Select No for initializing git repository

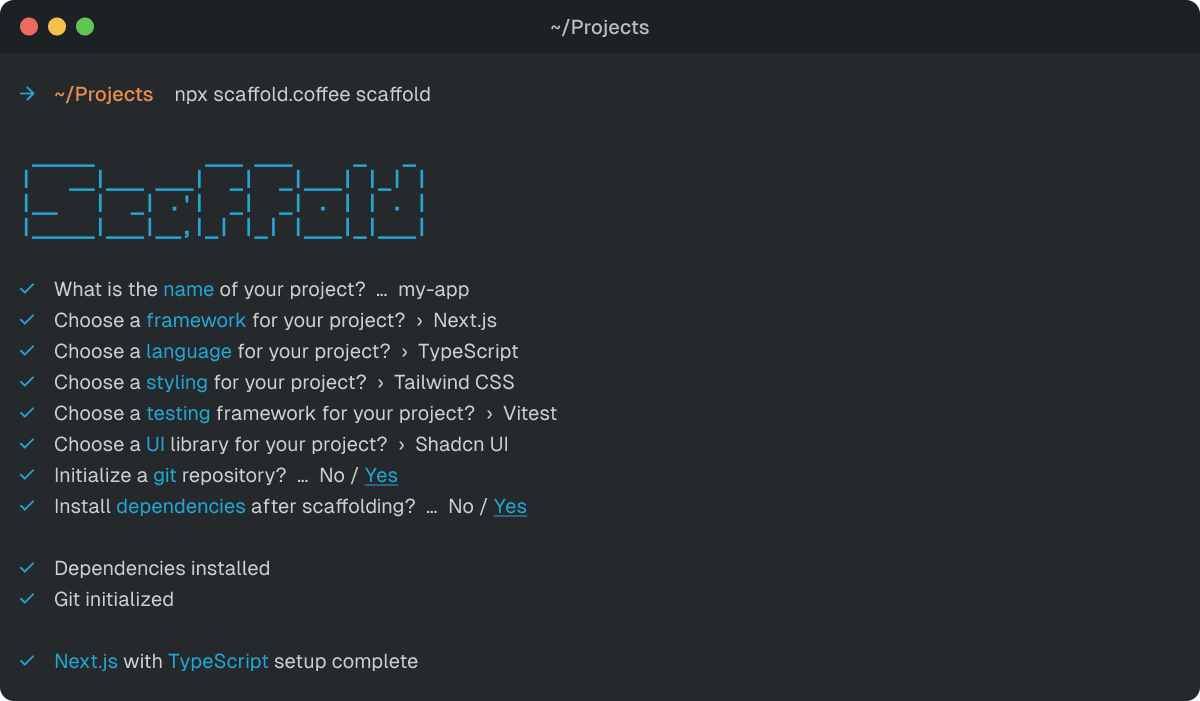pyautogui.click(x=332, y=476)
